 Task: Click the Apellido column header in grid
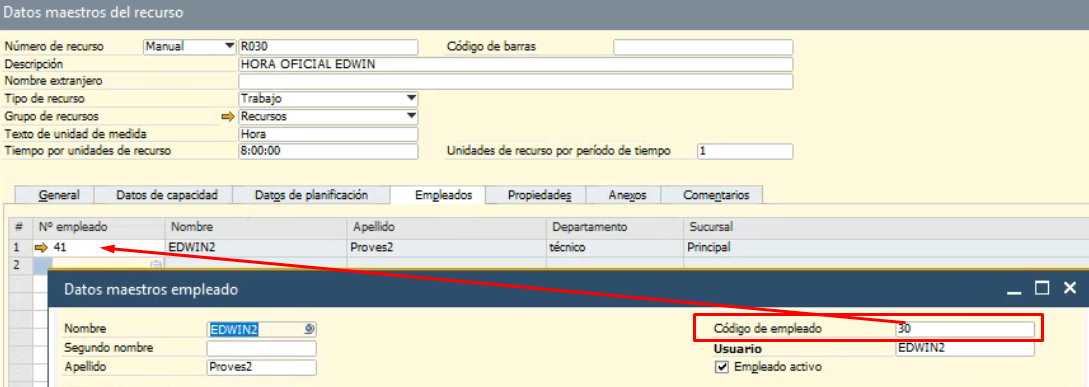447,227
